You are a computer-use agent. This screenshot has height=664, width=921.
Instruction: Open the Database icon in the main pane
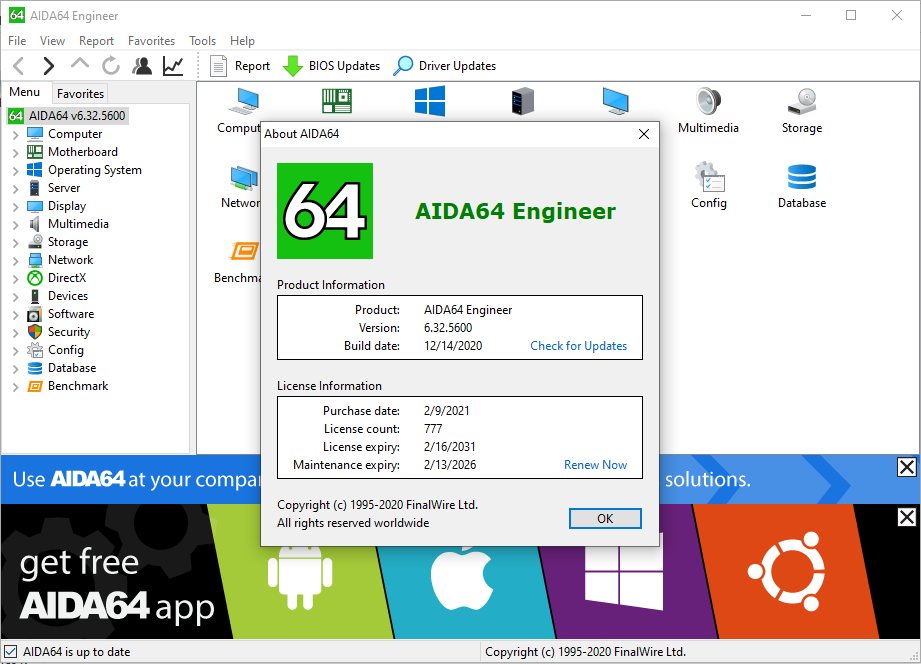802,176
